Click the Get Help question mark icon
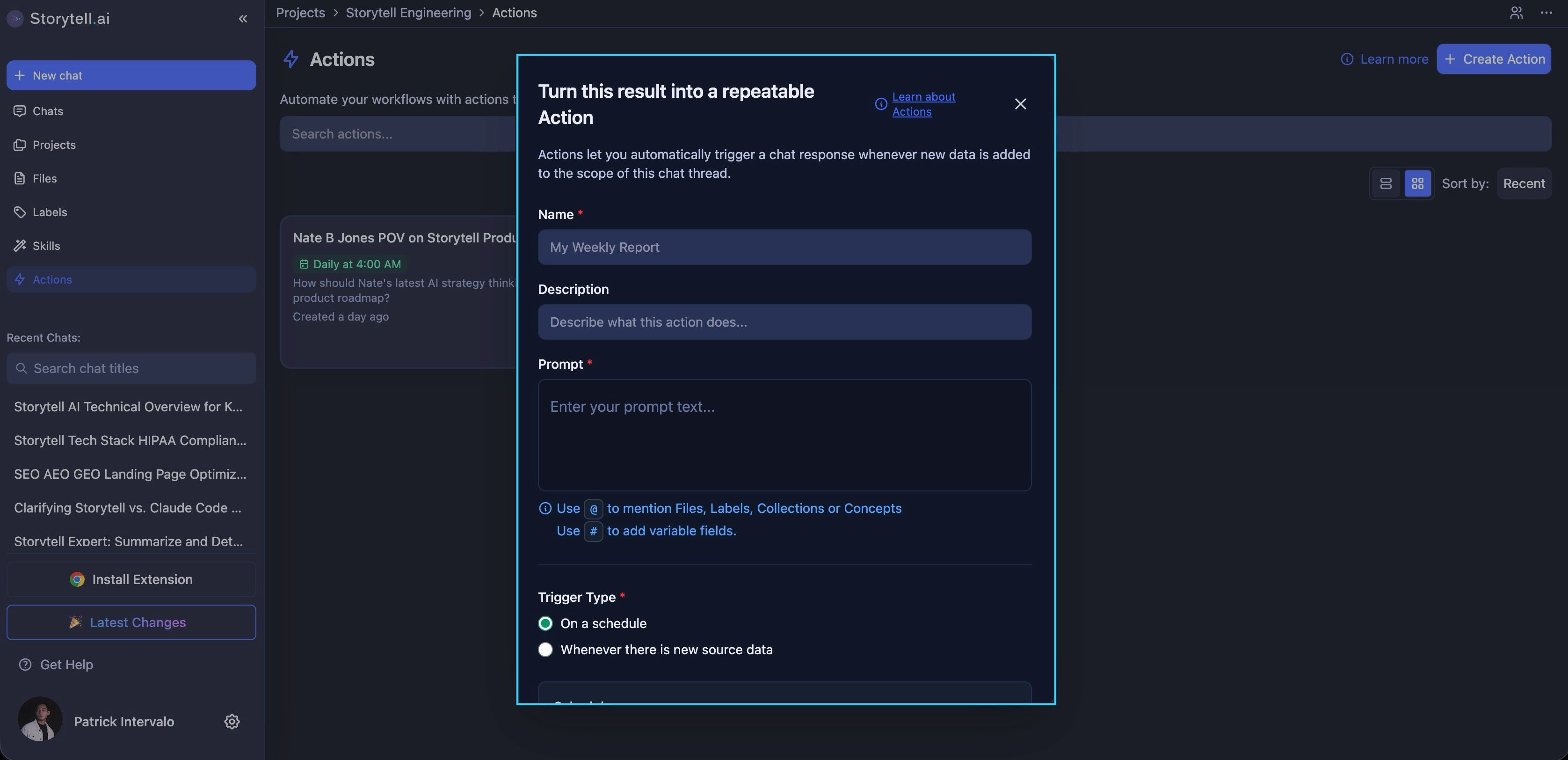The width and height of the screenshot is (1568, 760). 25,665
